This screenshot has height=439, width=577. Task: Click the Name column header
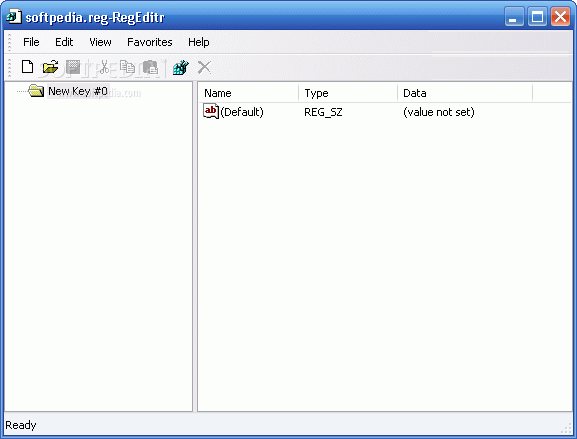(249, 93)
